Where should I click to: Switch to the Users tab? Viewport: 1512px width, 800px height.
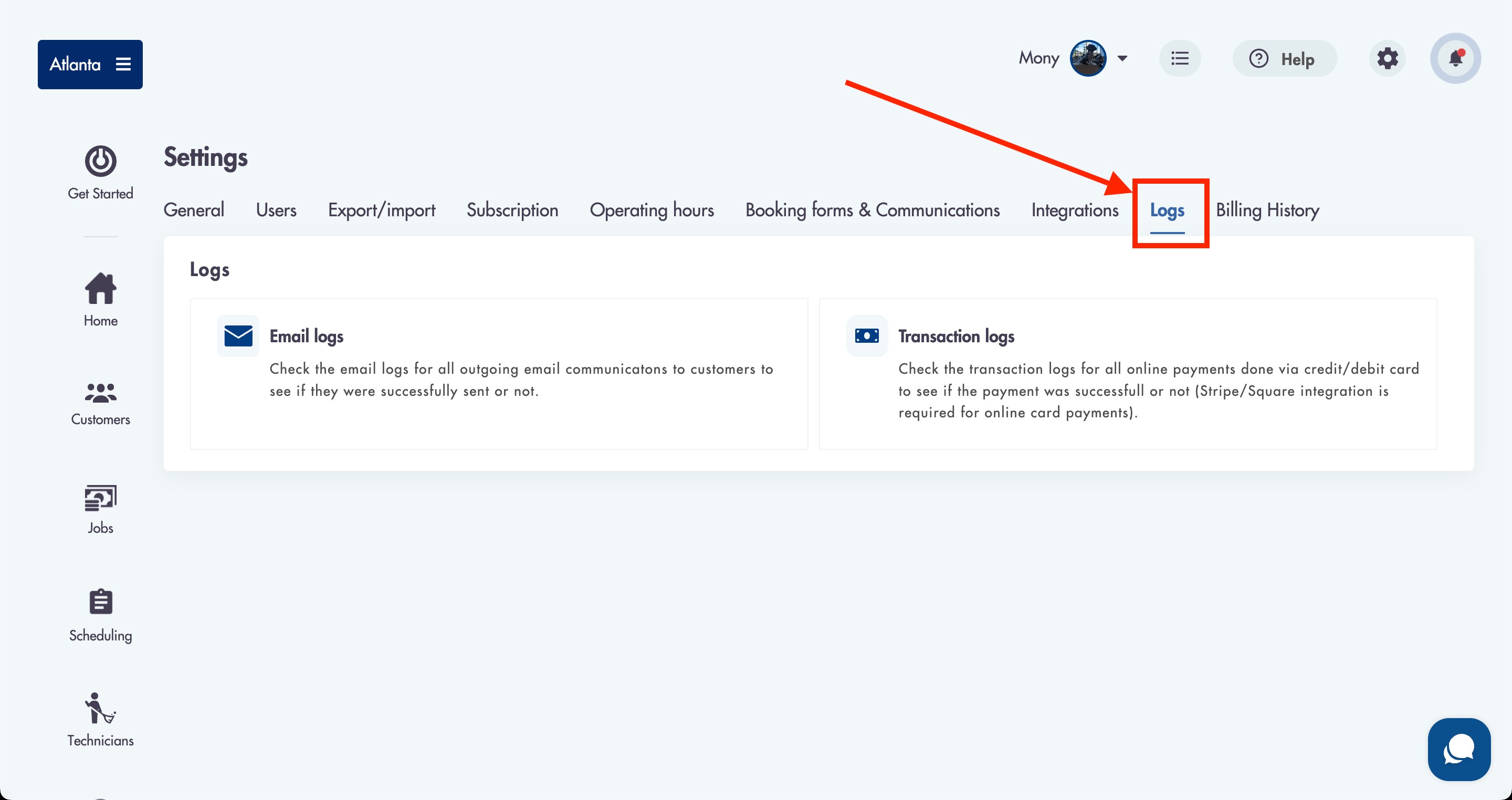coord(276,210)
